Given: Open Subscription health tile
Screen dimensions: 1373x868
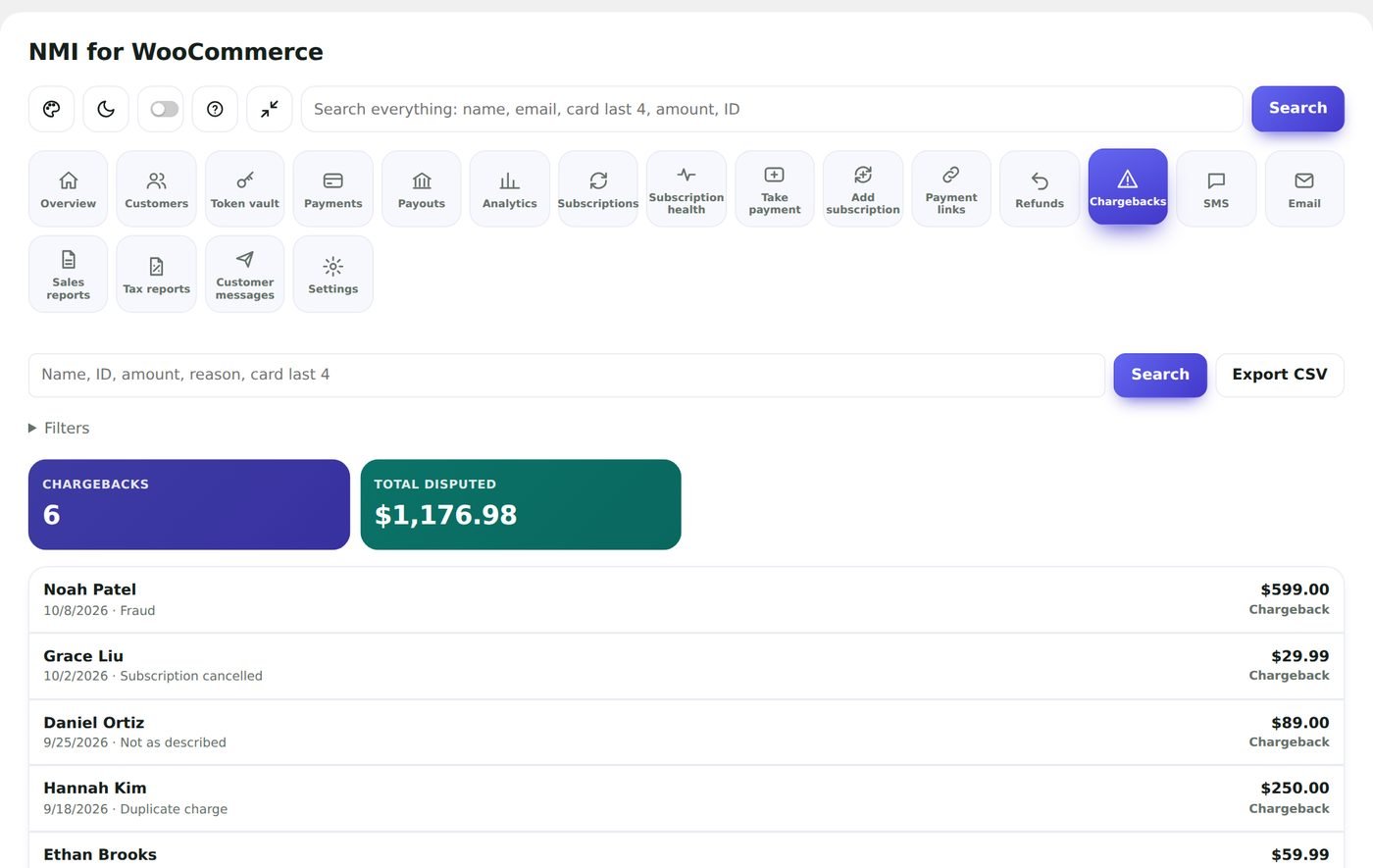Looking at the screenshot, I should 686,188.
